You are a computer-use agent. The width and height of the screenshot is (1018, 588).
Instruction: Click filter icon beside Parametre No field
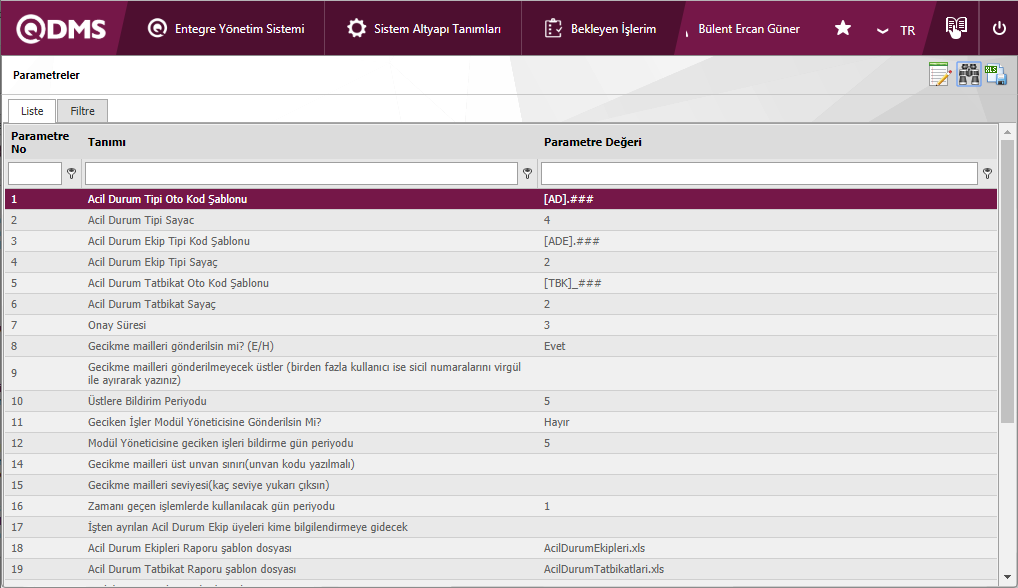(x=71, y=174)
